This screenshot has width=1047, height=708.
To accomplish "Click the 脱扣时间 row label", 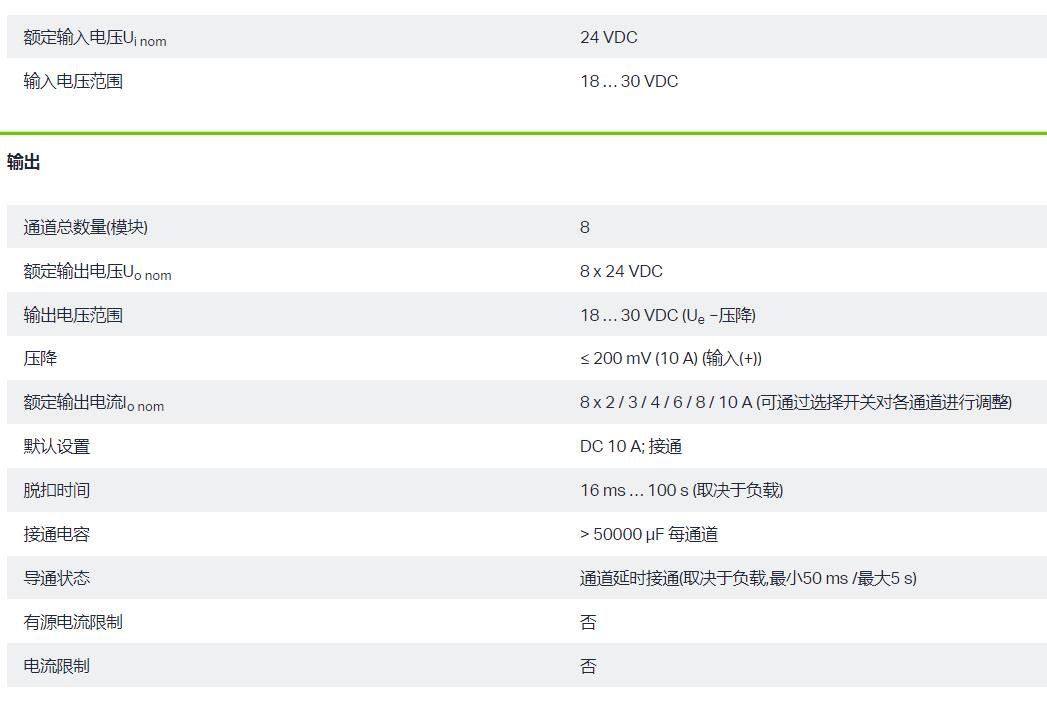I will [56, 490].
